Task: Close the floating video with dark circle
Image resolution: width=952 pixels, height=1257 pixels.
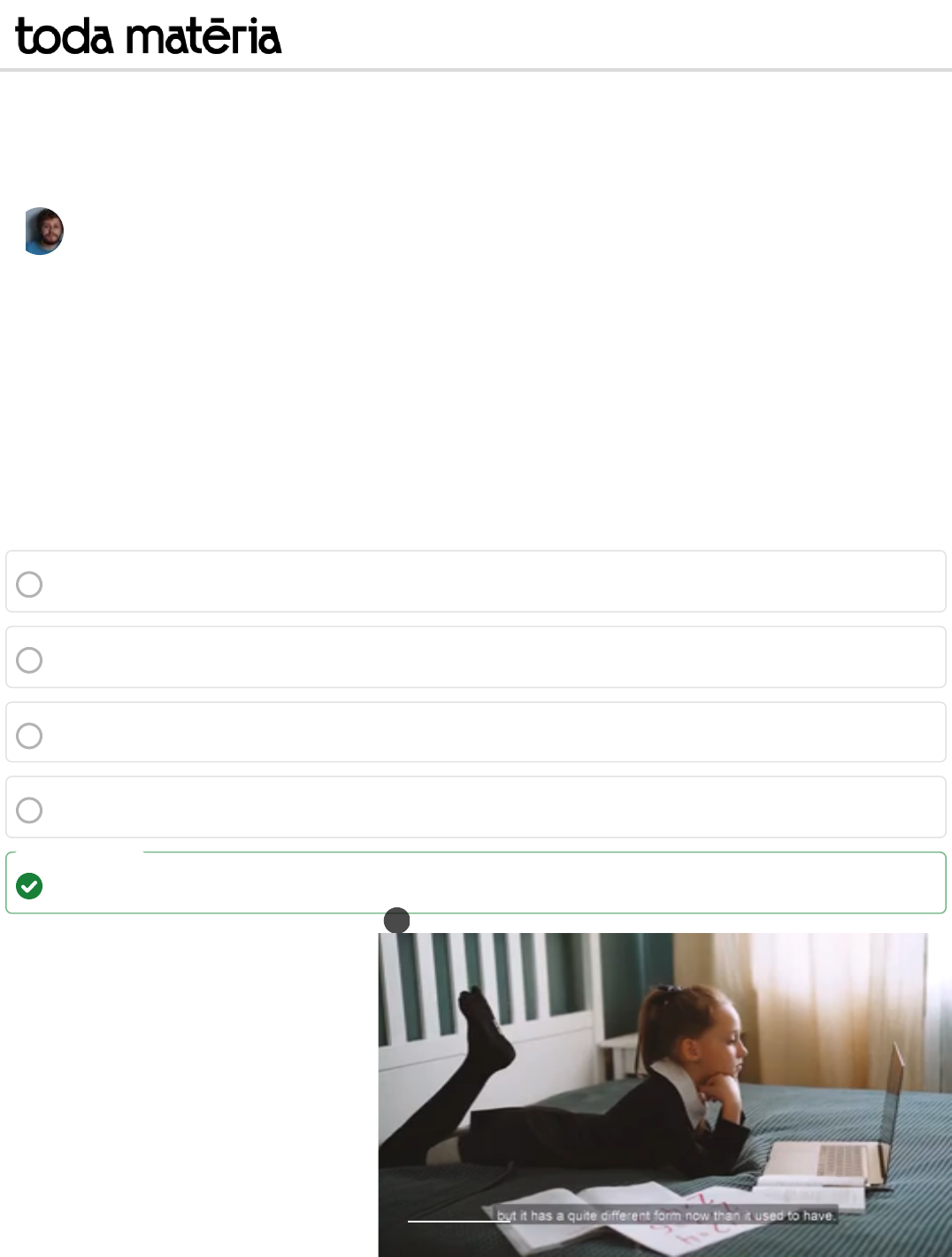Action: click(x=396, y=921)
